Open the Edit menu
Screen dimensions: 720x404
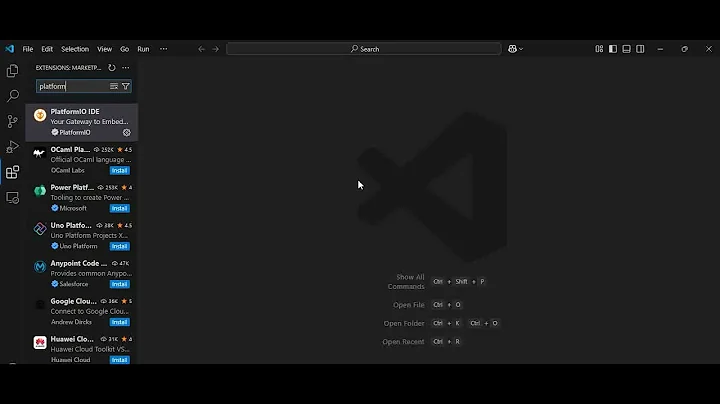(47, 49)
